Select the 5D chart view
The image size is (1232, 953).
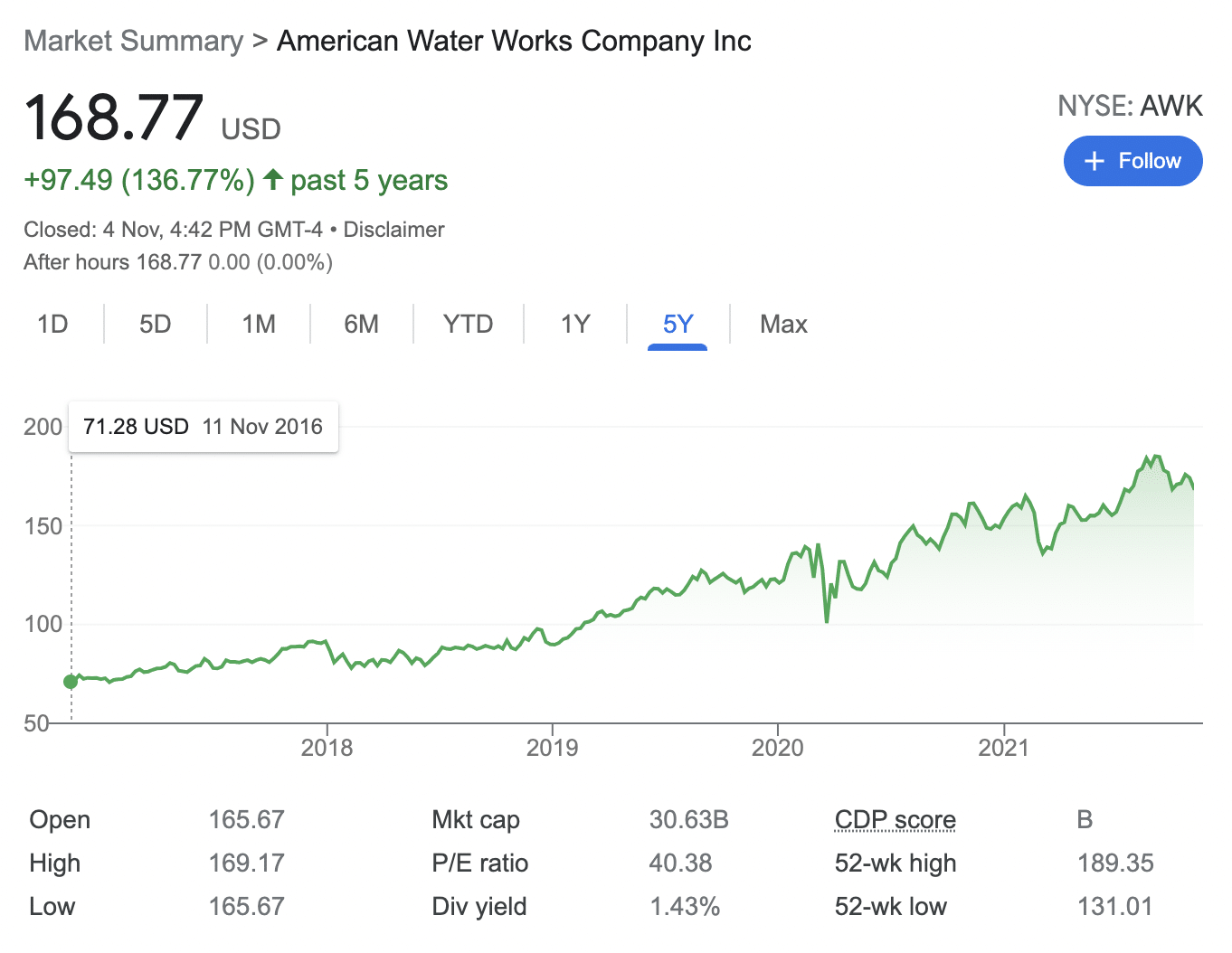(155, 324)
